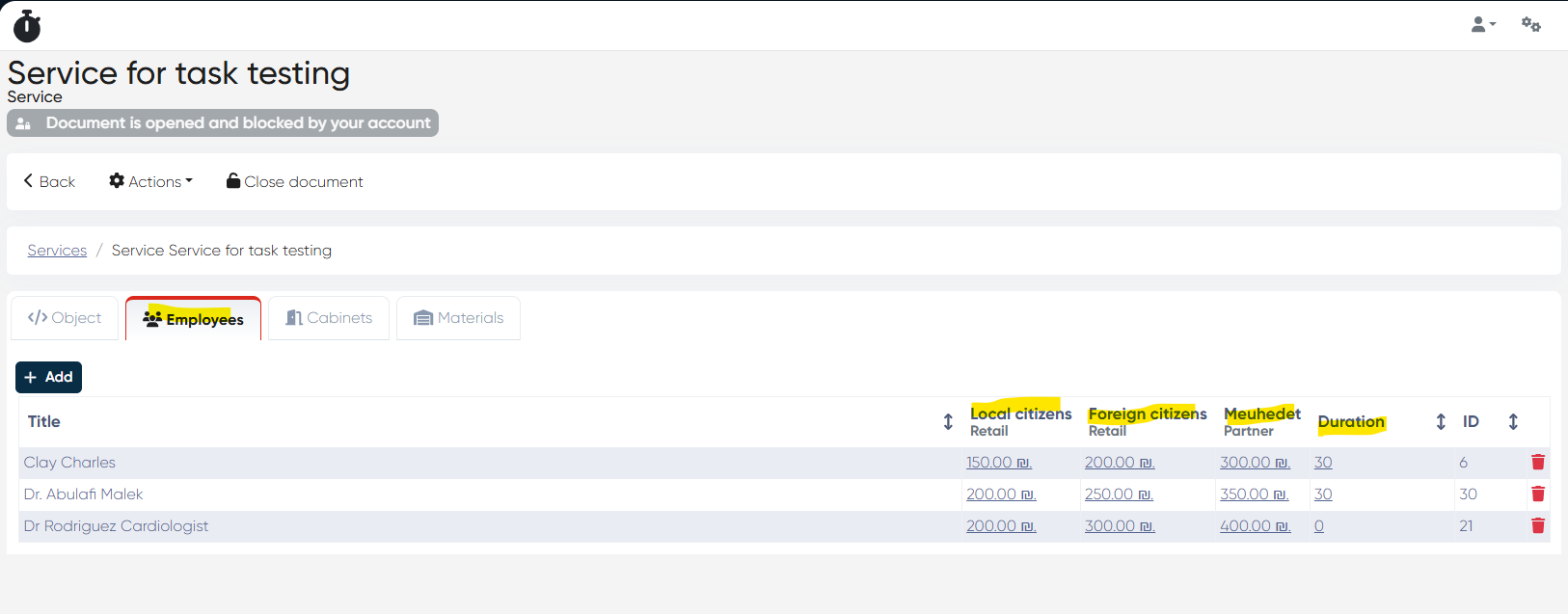Open the user account menu
The image size is (1568, 614).
click(1483, 24)
